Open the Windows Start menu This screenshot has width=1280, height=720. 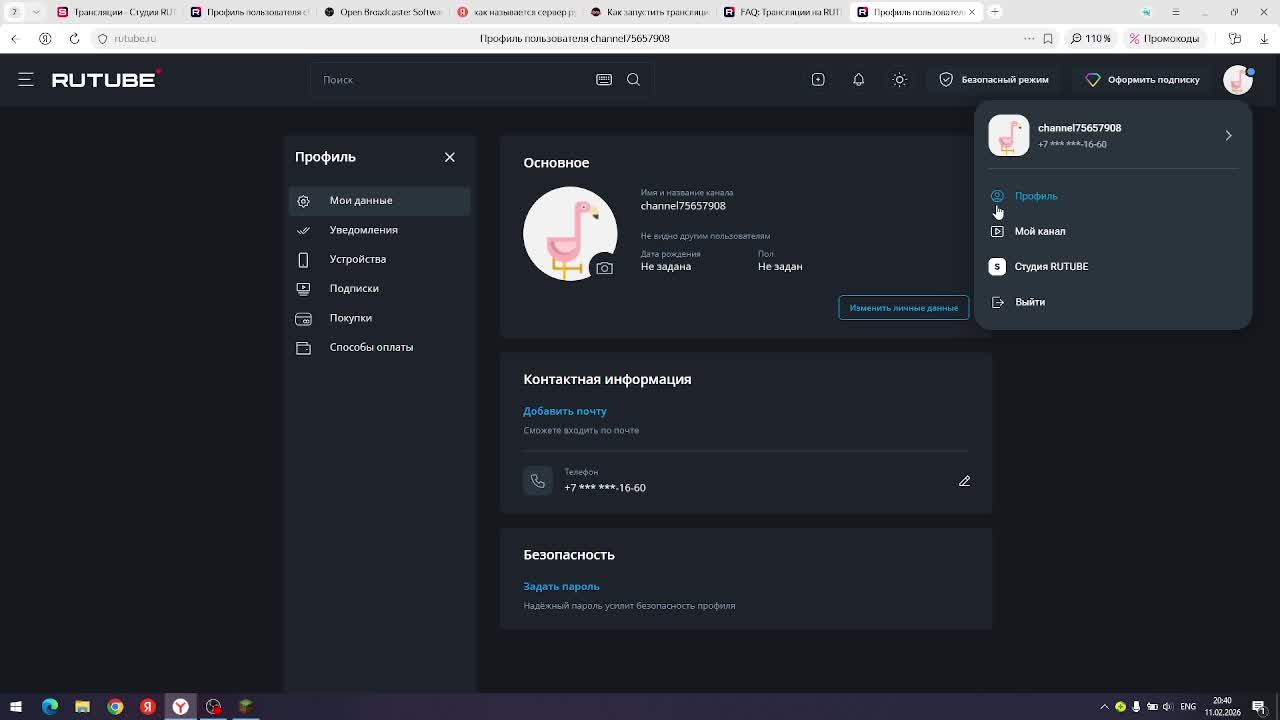click(x=16, y=707)
